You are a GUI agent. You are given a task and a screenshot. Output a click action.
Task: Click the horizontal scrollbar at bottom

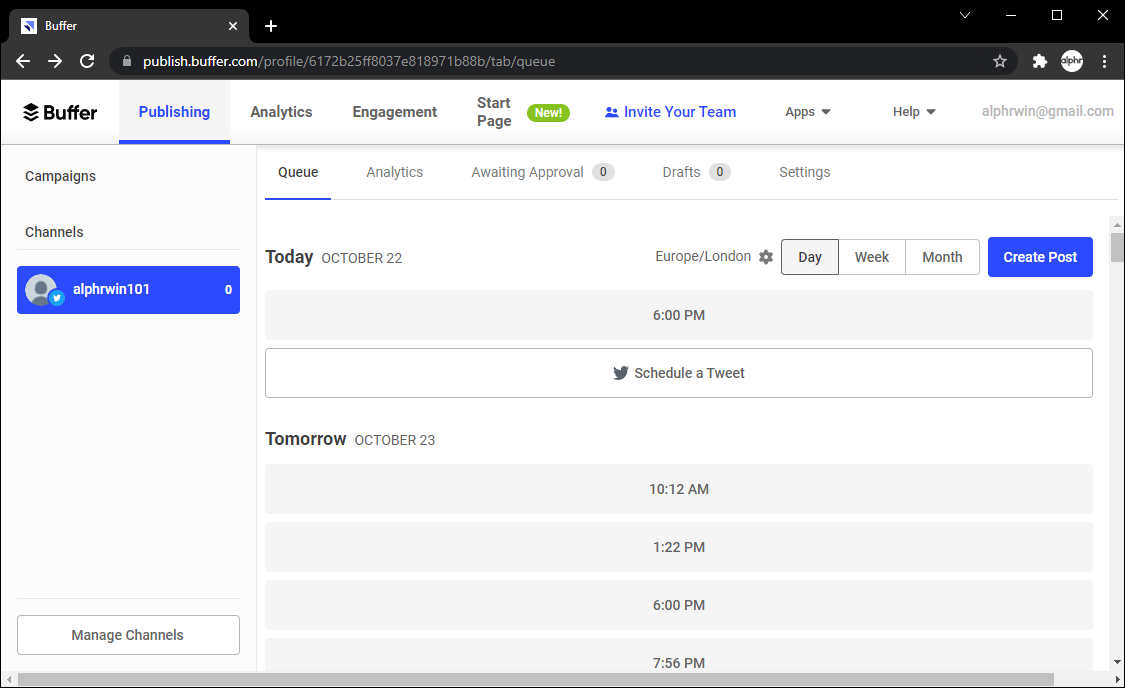tap(535, 680)
